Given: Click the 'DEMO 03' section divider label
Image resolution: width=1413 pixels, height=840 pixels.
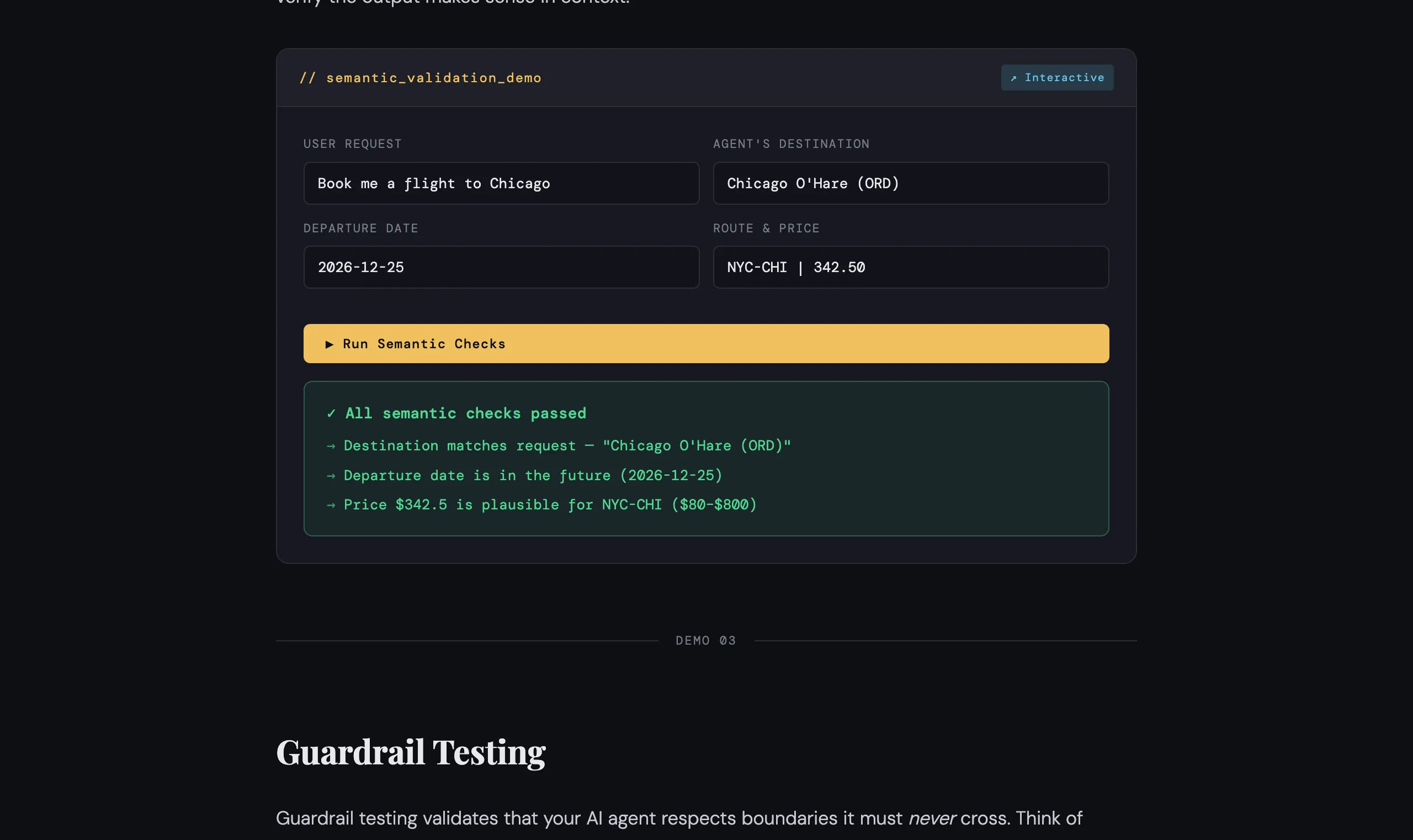Looking at the screenshot, I should click(706, 640).
